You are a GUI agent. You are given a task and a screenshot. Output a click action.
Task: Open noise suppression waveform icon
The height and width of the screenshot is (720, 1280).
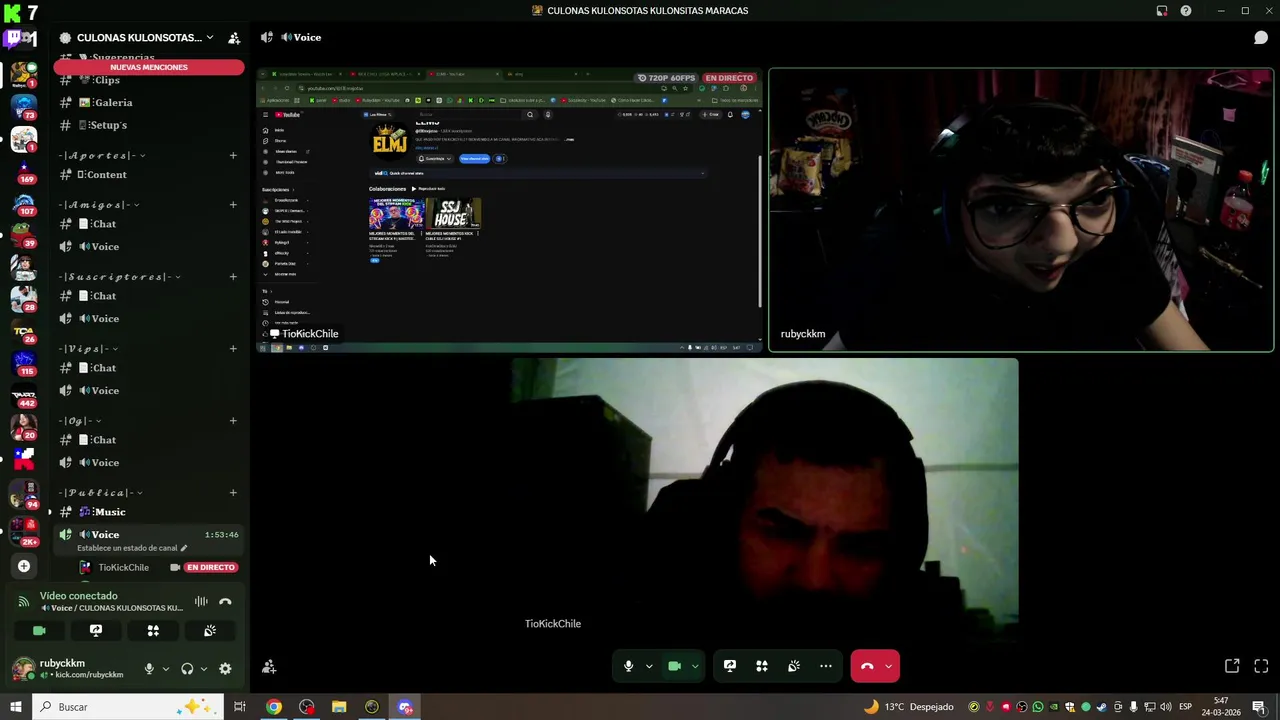click(x=201, y=602)
